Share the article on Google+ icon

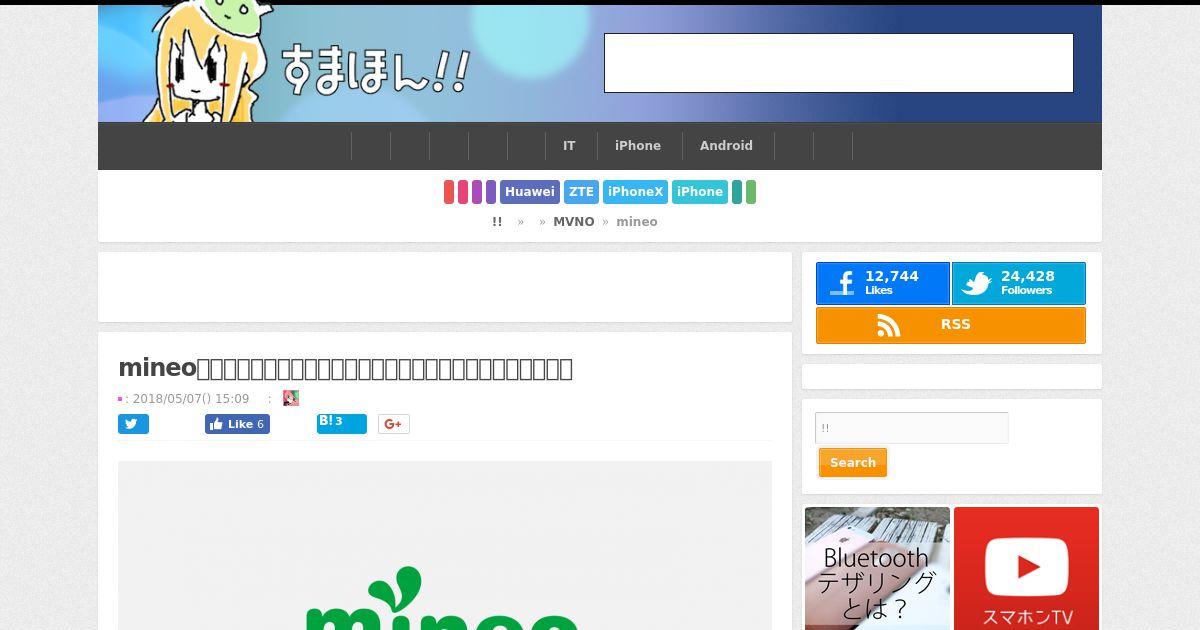click(394, 424)
